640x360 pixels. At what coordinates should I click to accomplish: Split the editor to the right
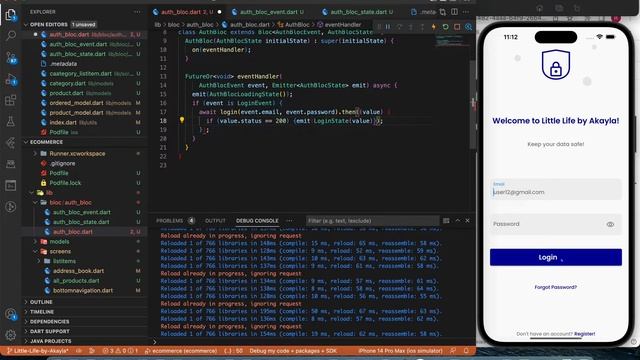point(454,12)
